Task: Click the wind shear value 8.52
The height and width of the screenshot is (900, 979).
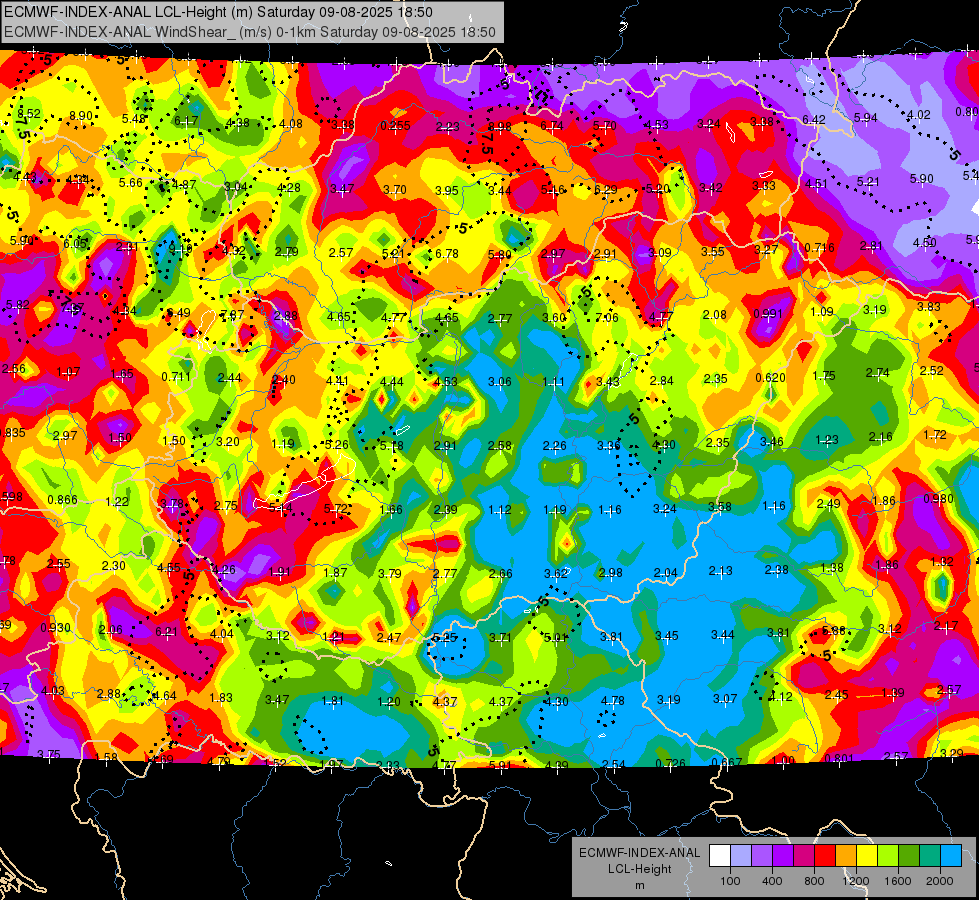Action: pyautogui.click(x=29, y=114)
